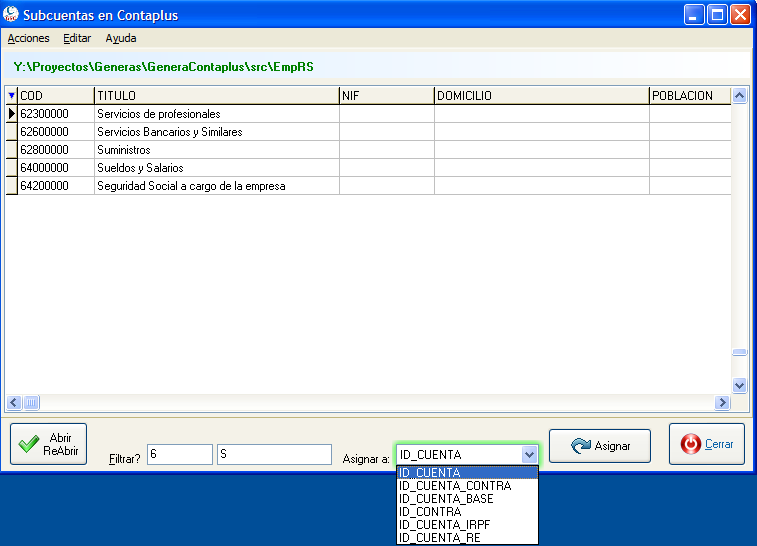Image resolution: width=757 pixels, height=546 pixels.
Task: Click the Asignar button
Action: pyautogui.click(x=600, y=446)
